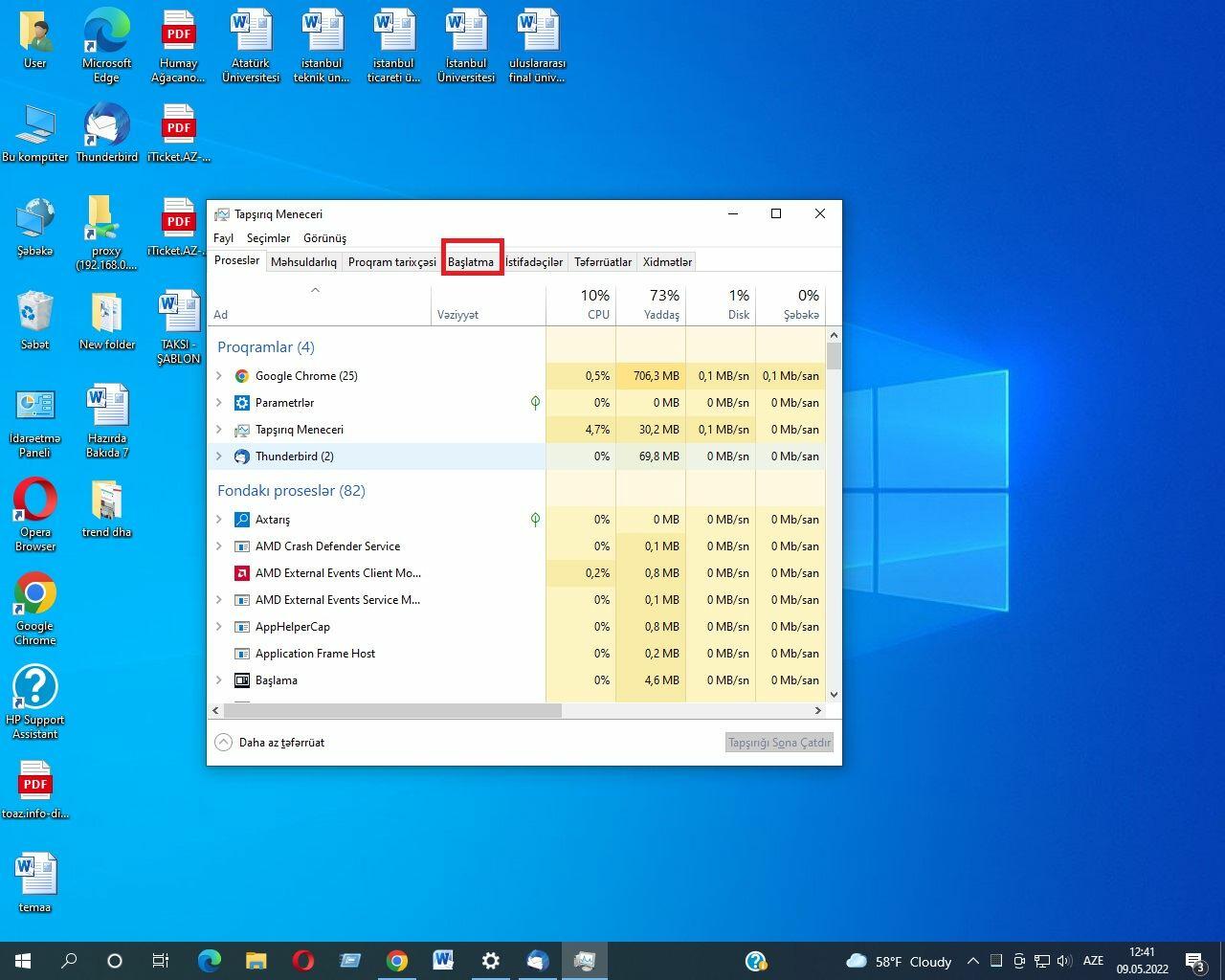Expand the AMD Crash Defender Service row
Viewport: 1225px width, 980px height.
pyautogui.click(x=219, y=546)
